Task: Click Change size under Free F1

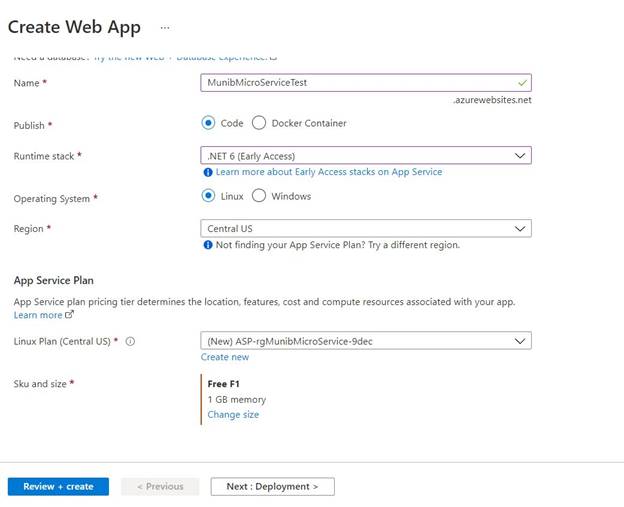Action: (x=233, y=415)
